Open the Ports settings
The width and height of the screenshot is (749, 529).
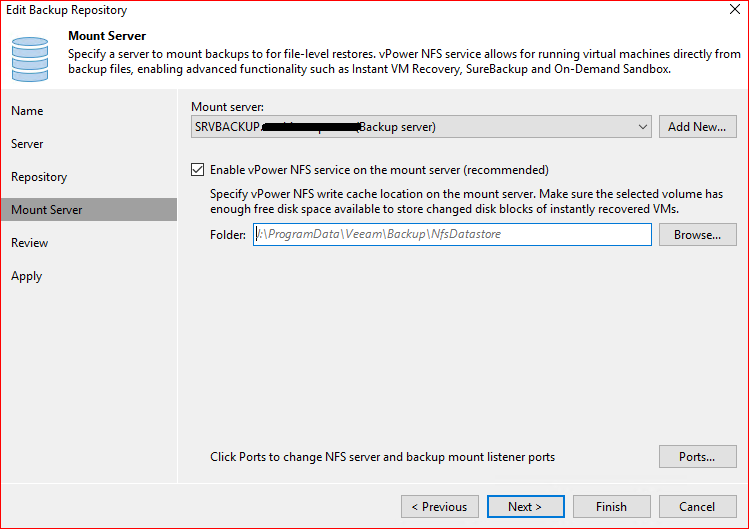[697, 457]
